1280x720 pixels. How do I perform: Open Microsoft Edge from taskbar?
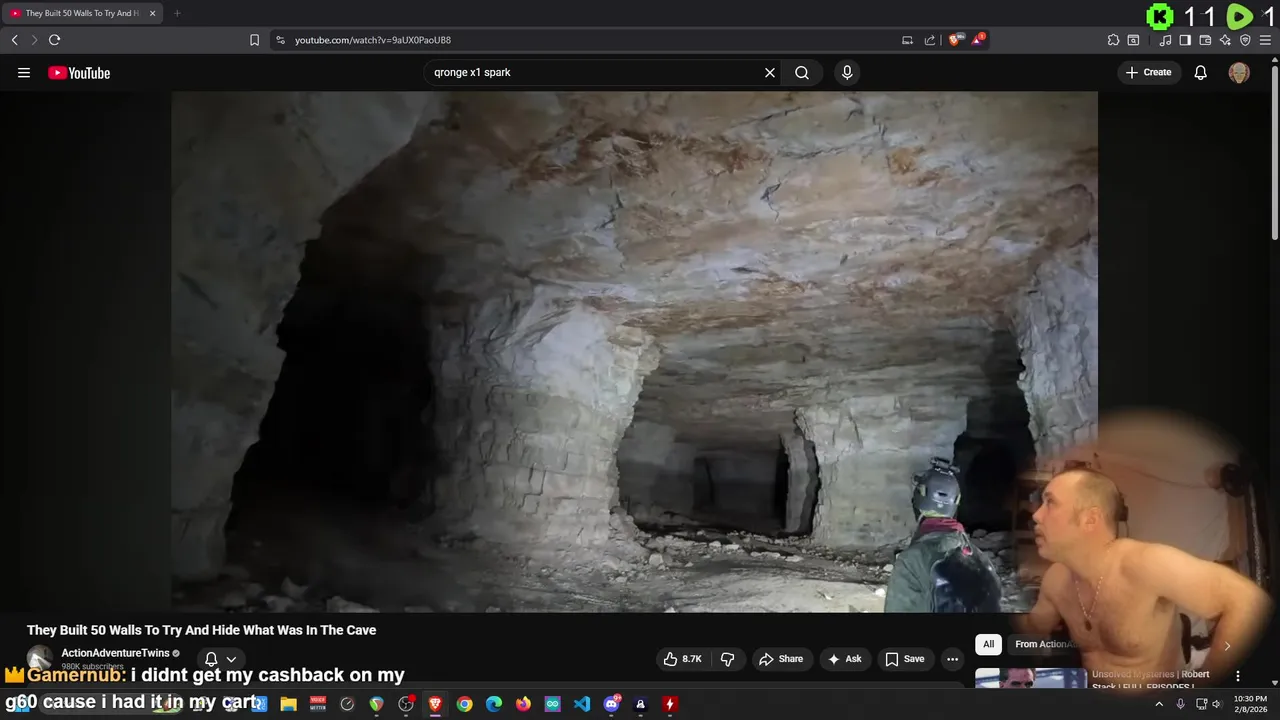(494, 704)
